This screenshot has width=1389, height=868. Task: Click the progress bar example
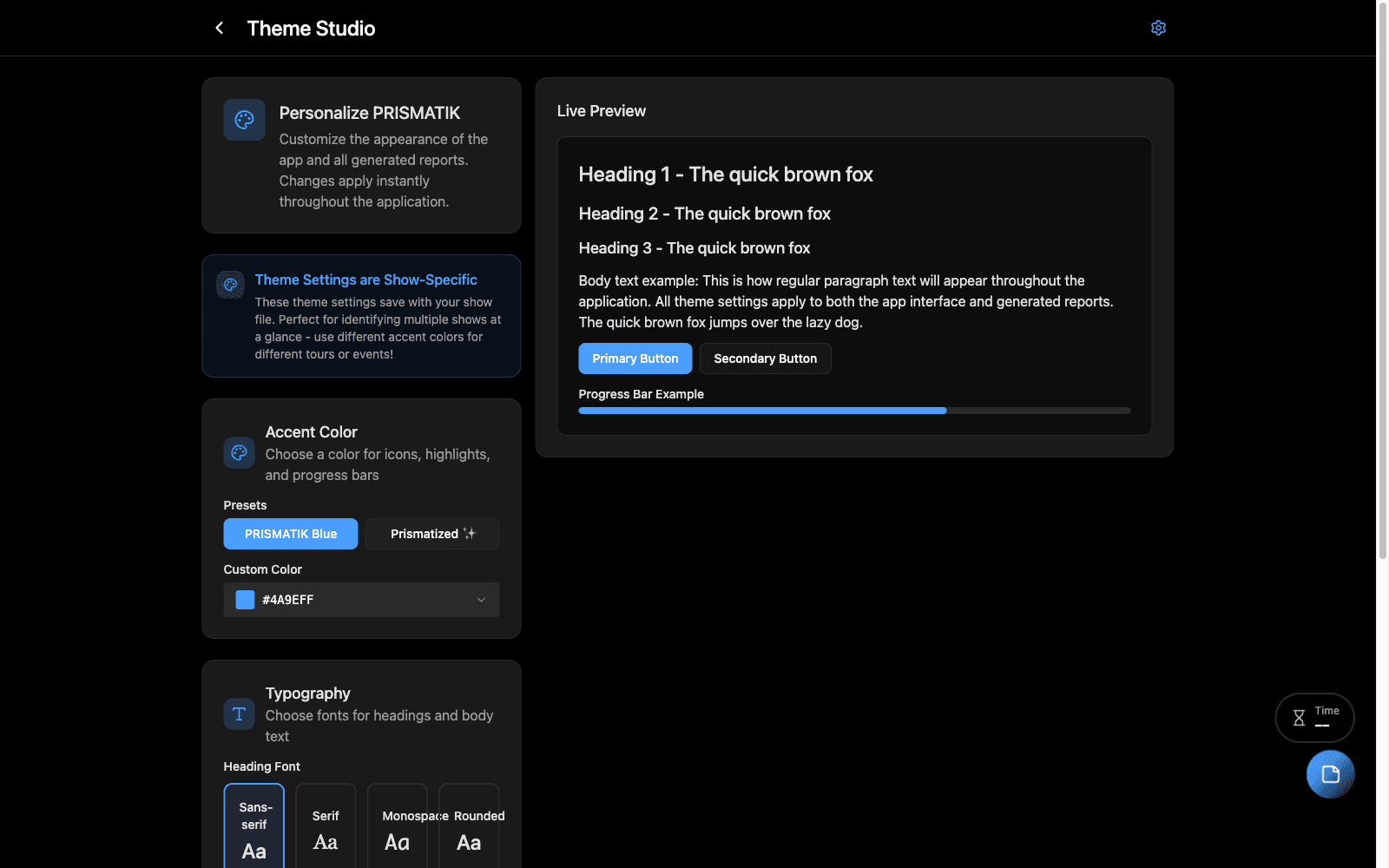[x=854, y=411]
